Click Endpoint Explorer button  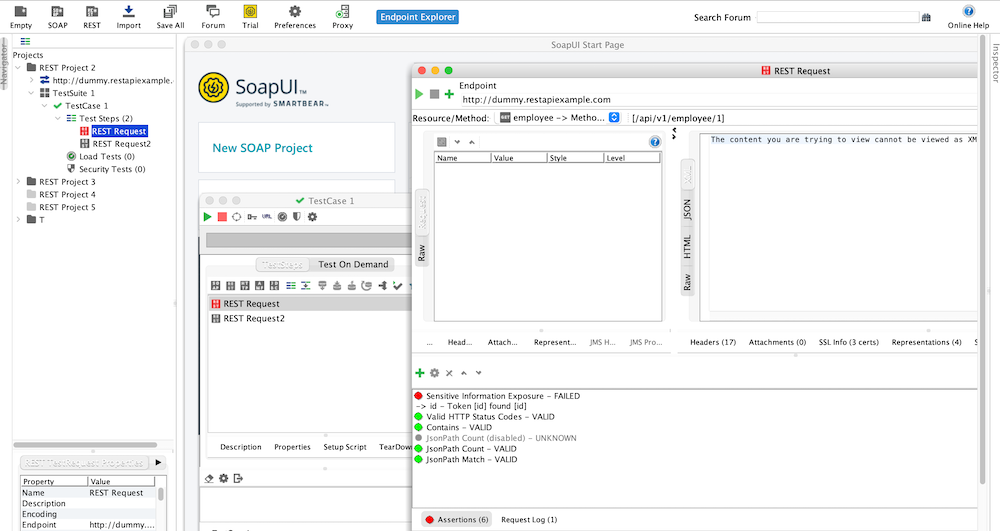click(418, 17)
